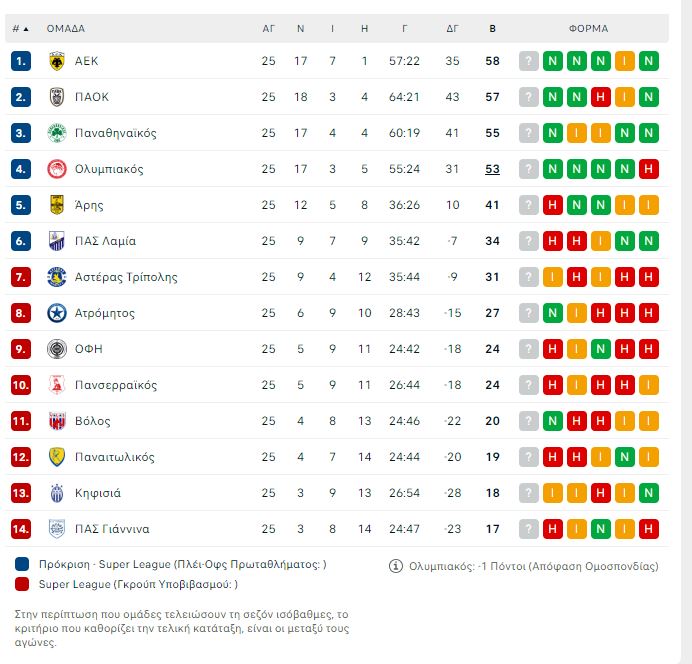This screenshot has height=664, width=692.
Task: Click Olympiacos's underlined 53 points value
Action: (x=492, y=169)
